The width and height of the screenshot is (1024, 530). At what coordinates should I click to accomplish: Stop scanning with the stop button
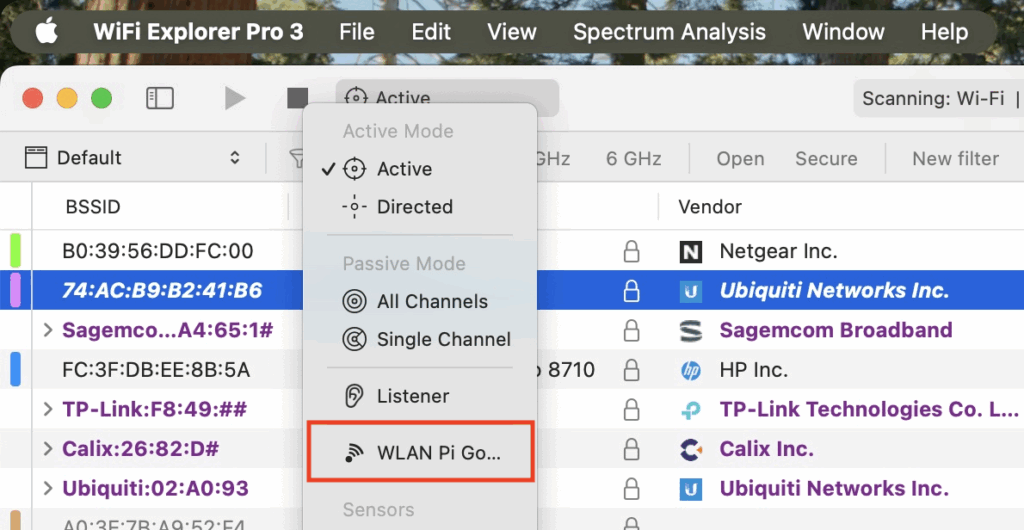point(297,99)
